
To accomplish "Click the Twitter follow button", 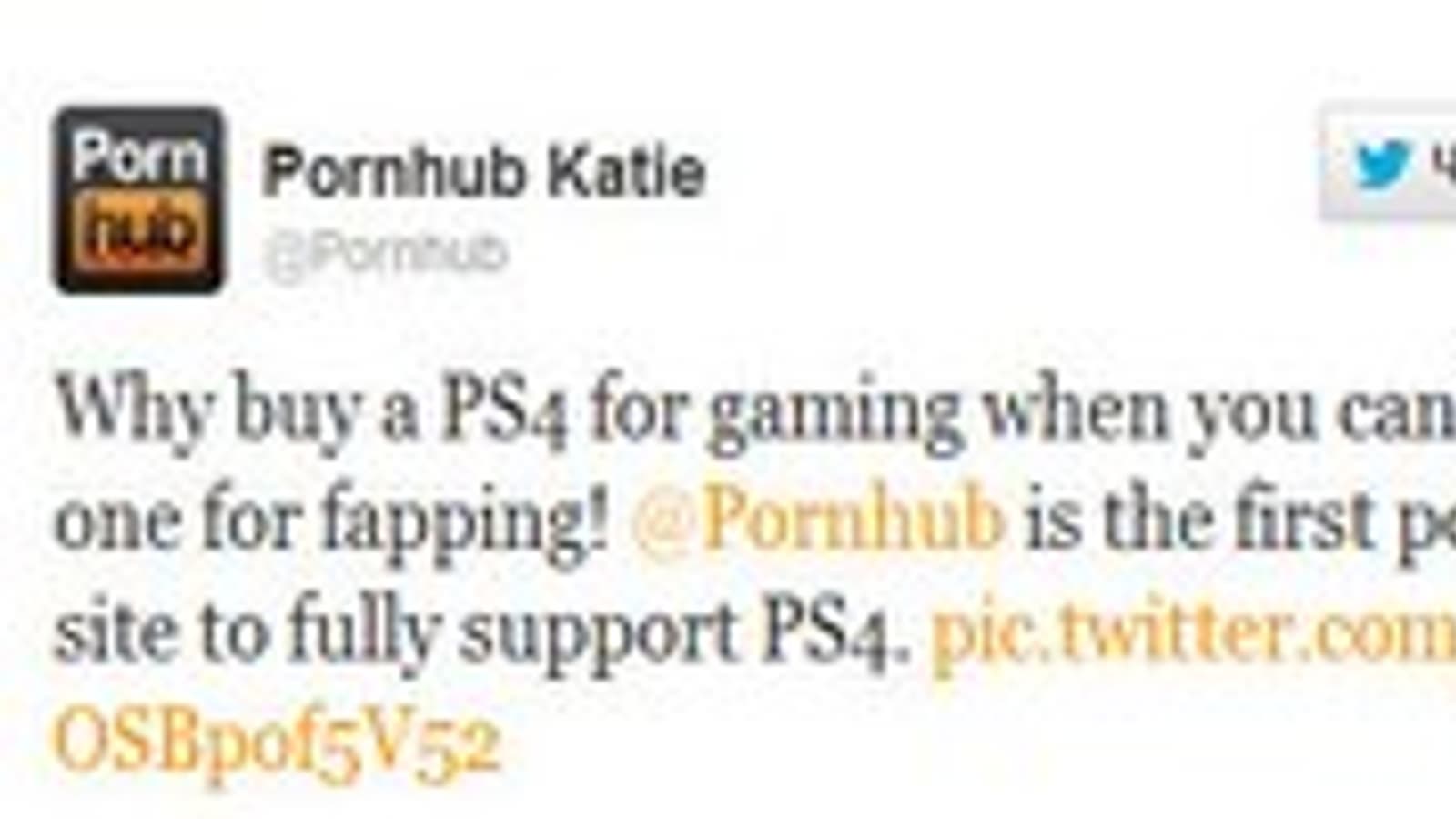I will [x=1389, y=165].
